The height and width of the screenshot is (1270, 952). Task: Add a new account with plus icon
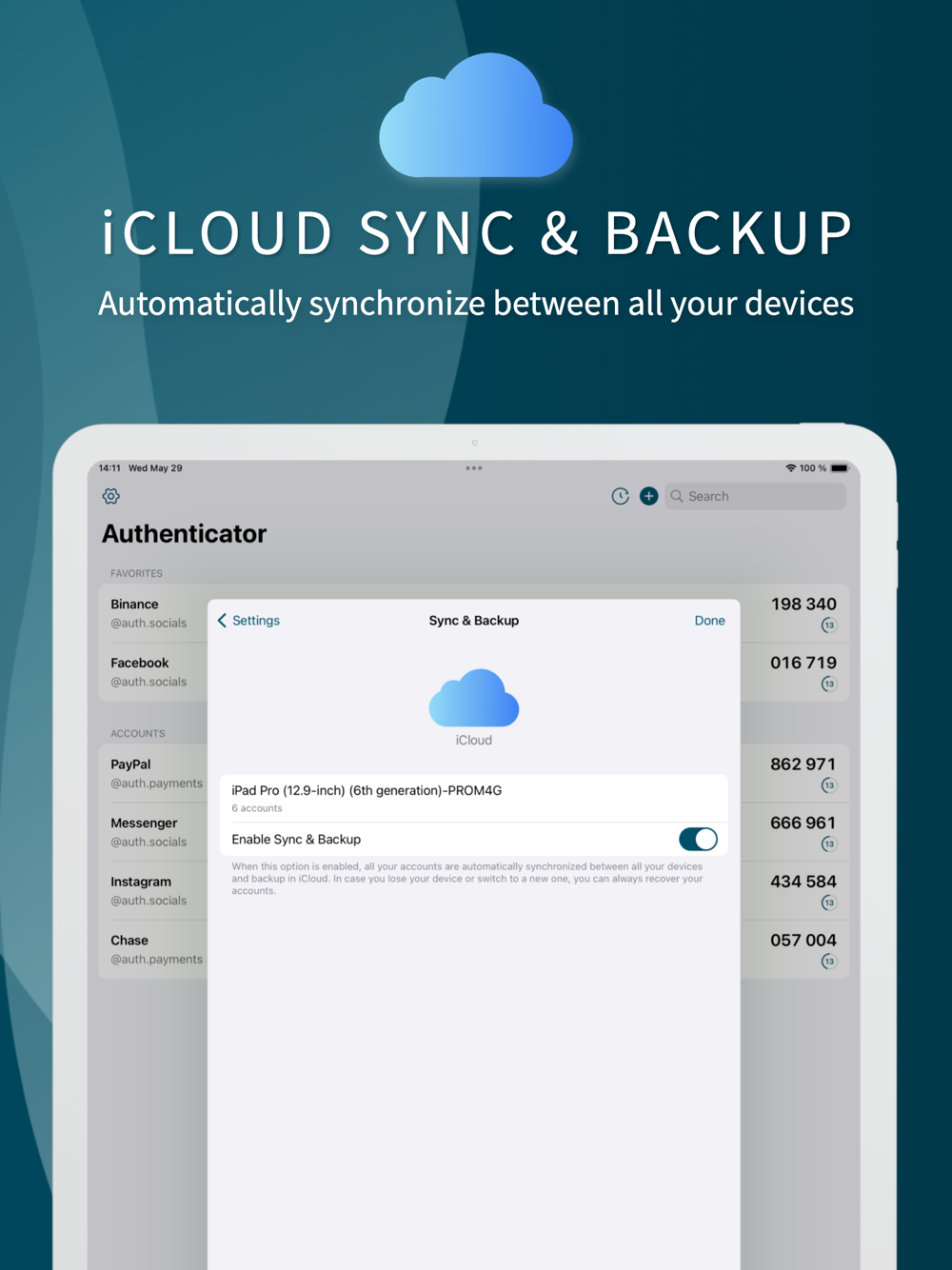pos(649,496)
